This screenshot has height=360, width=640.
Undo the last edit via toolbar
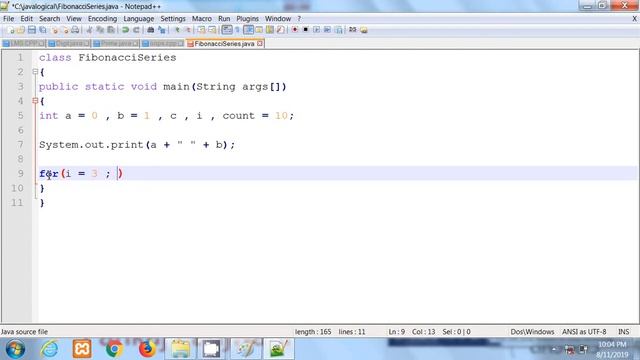click(x=126, y=30)
